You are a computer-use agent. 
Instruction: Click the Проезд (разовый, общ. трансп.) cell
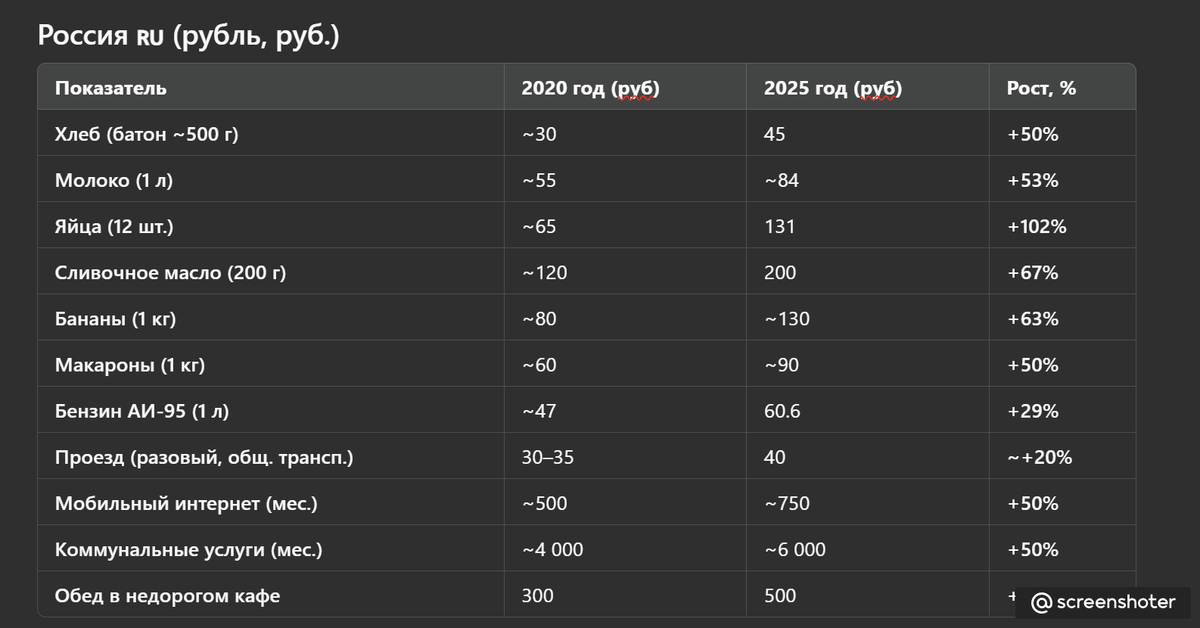click(204, 457)
